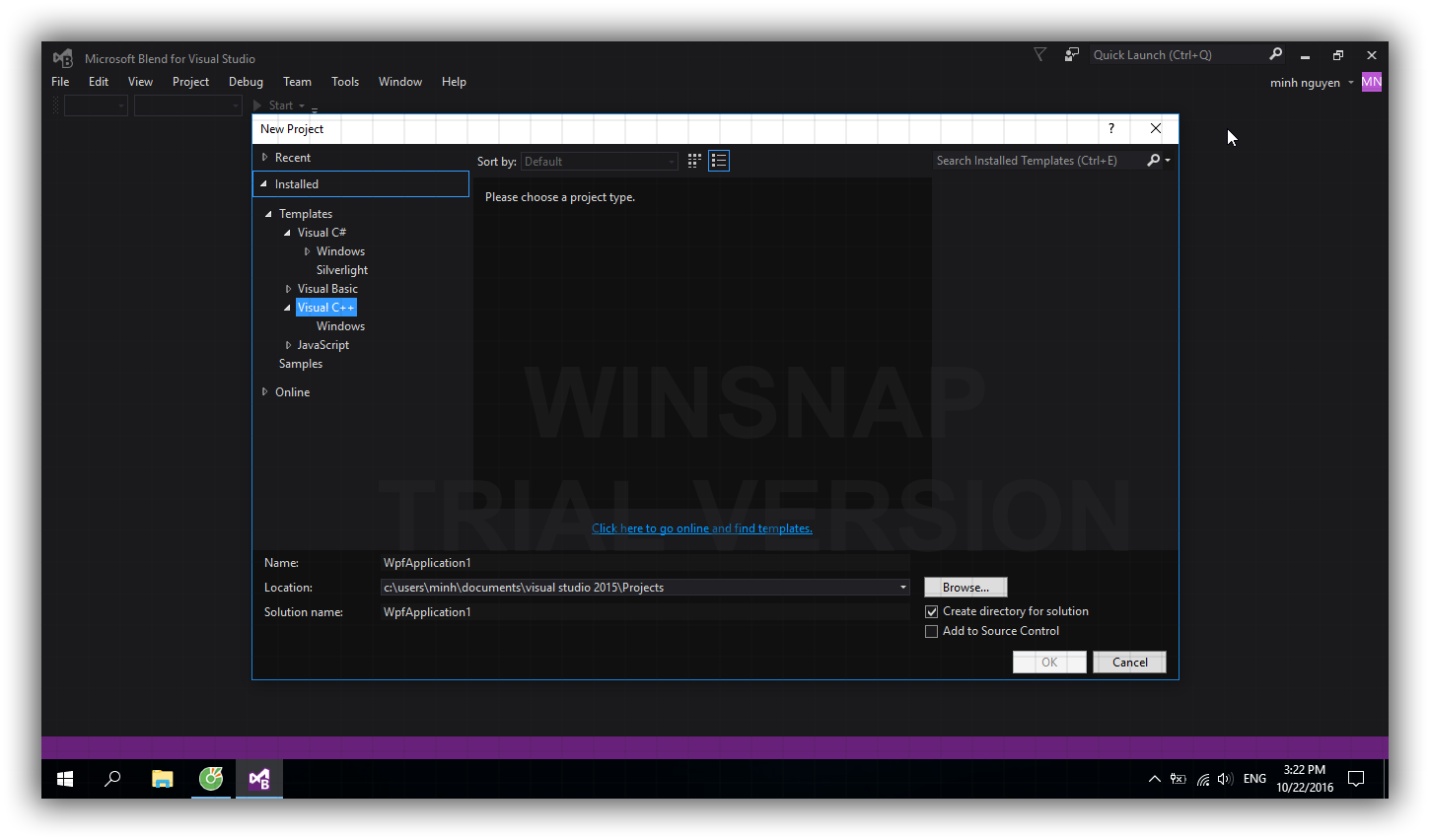Viewport: 1430px width, 840px height.
Task: Collapse the Visual C# tree node
Action: coord(288,233)
